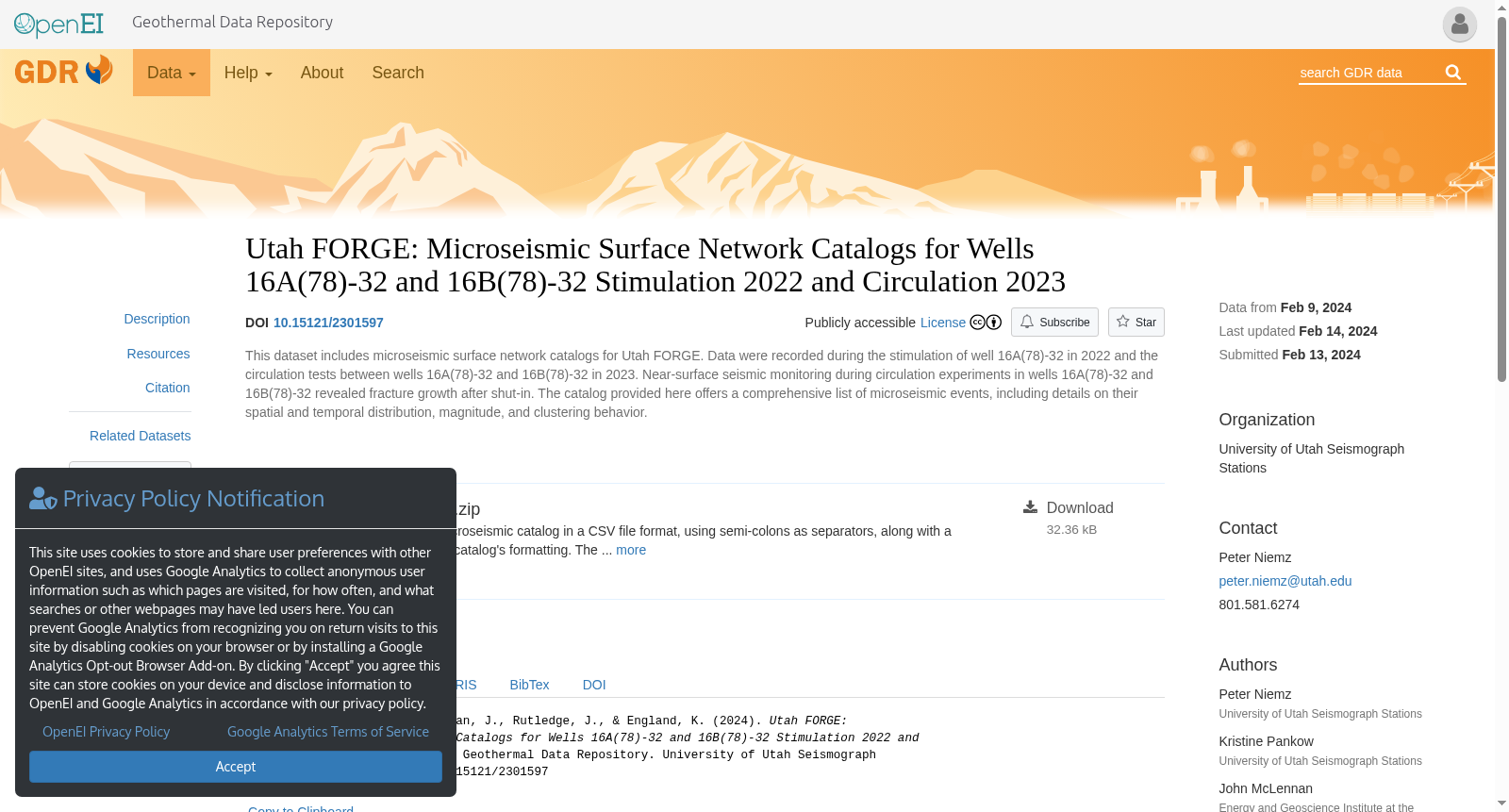The height and width of the screenshot is (812, 1509).
Task: Expand the resource description with 'more'
Action: 631,550
